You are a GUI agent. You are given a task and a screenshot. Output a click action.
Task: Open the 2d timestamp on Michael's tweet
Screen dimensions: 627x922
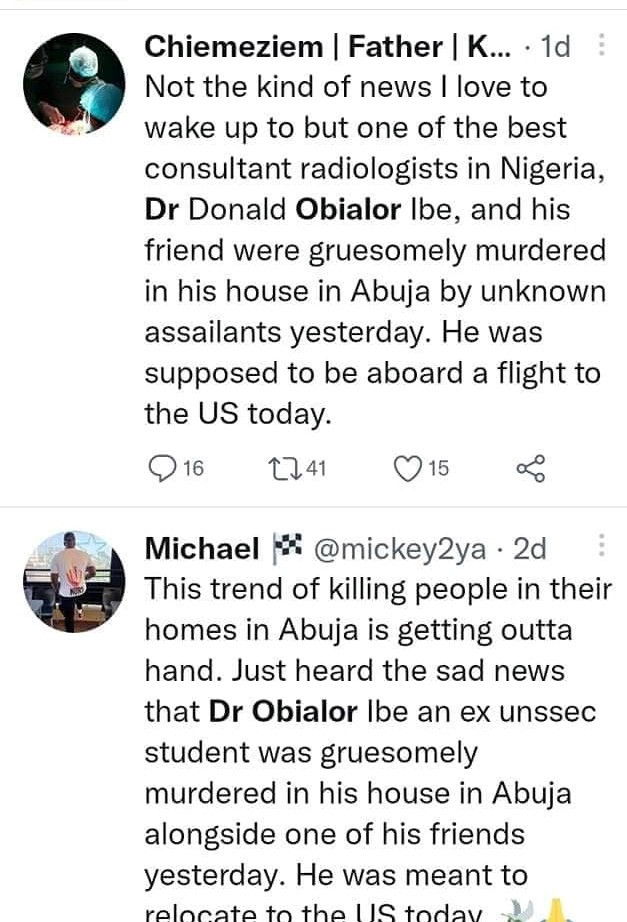529,548
